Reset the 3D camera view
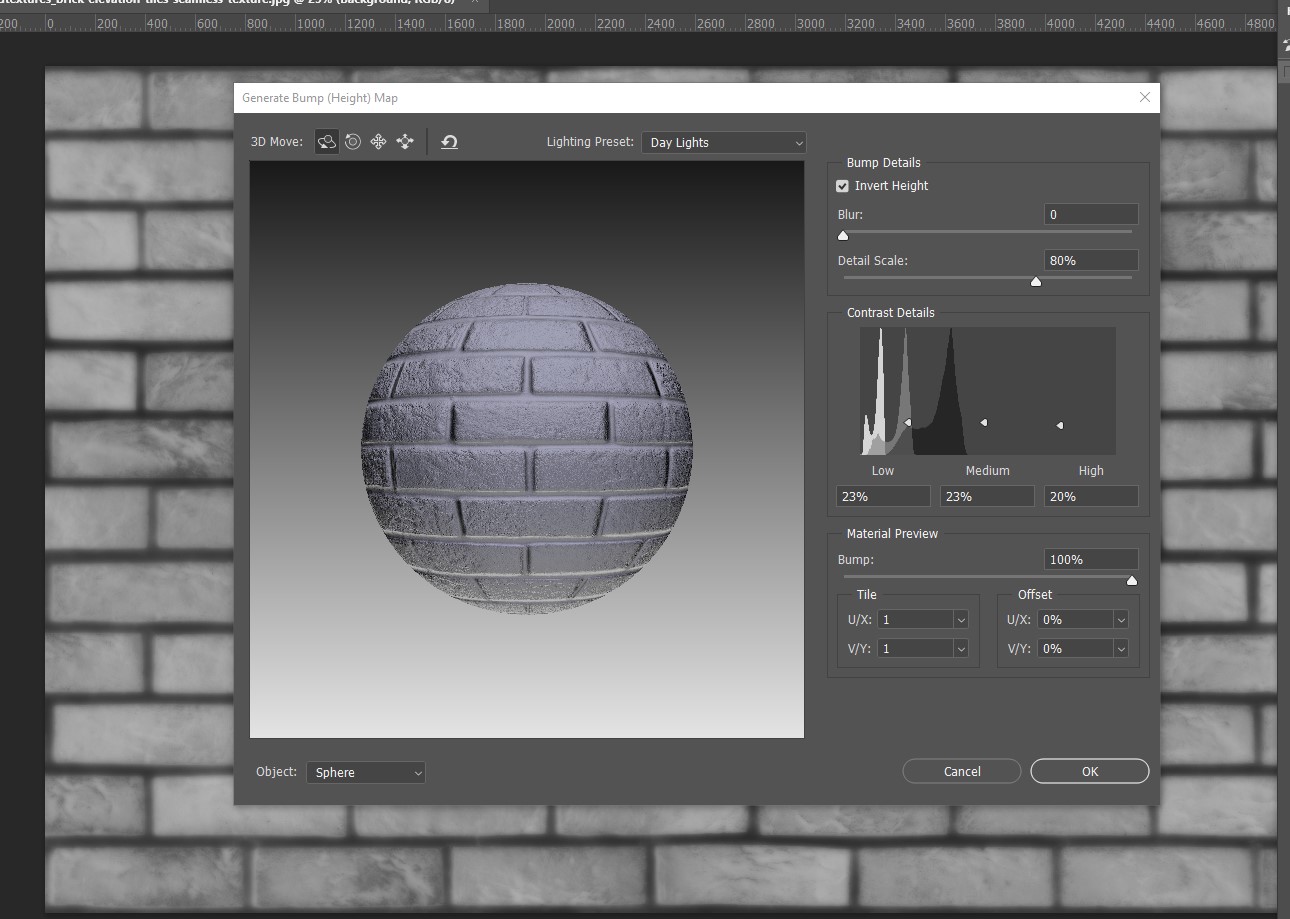This screenshot has height=919, width=1290. point(449,142)
